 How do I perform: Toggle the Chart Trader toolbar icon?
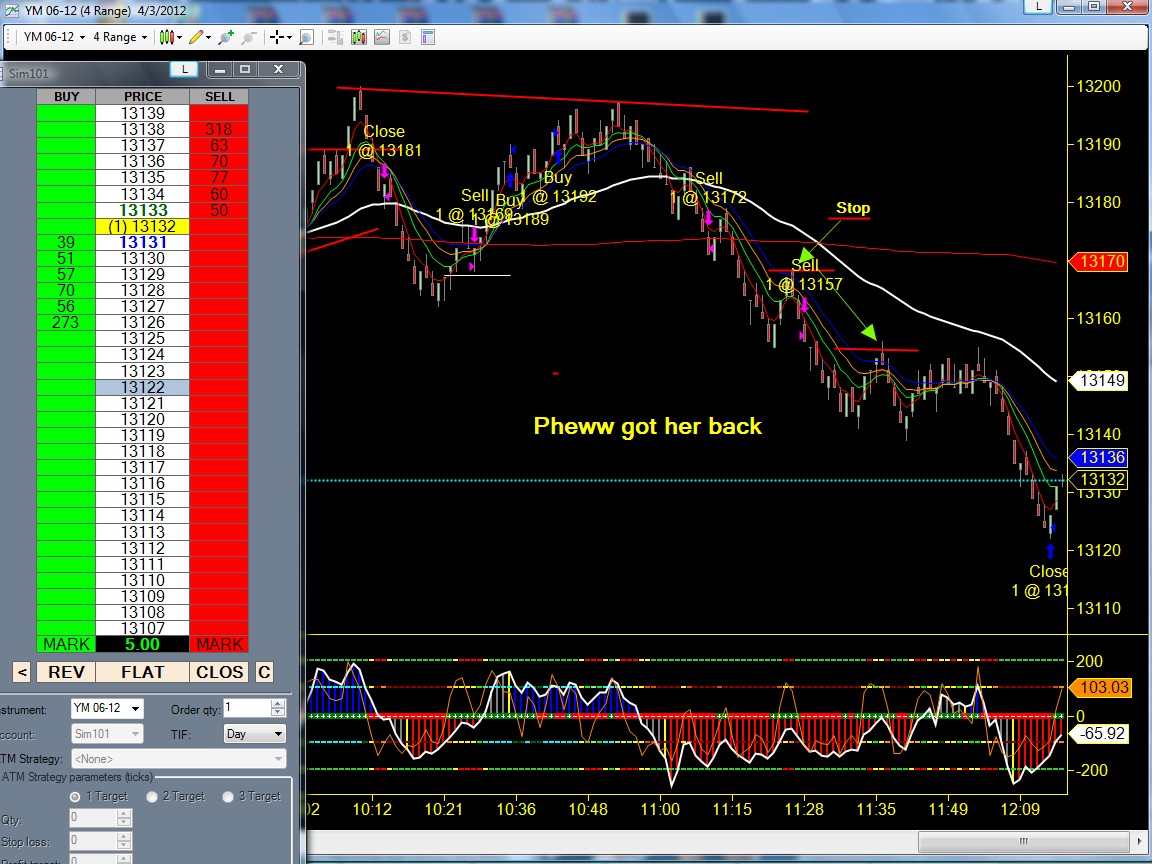click(x=335, y=37)
